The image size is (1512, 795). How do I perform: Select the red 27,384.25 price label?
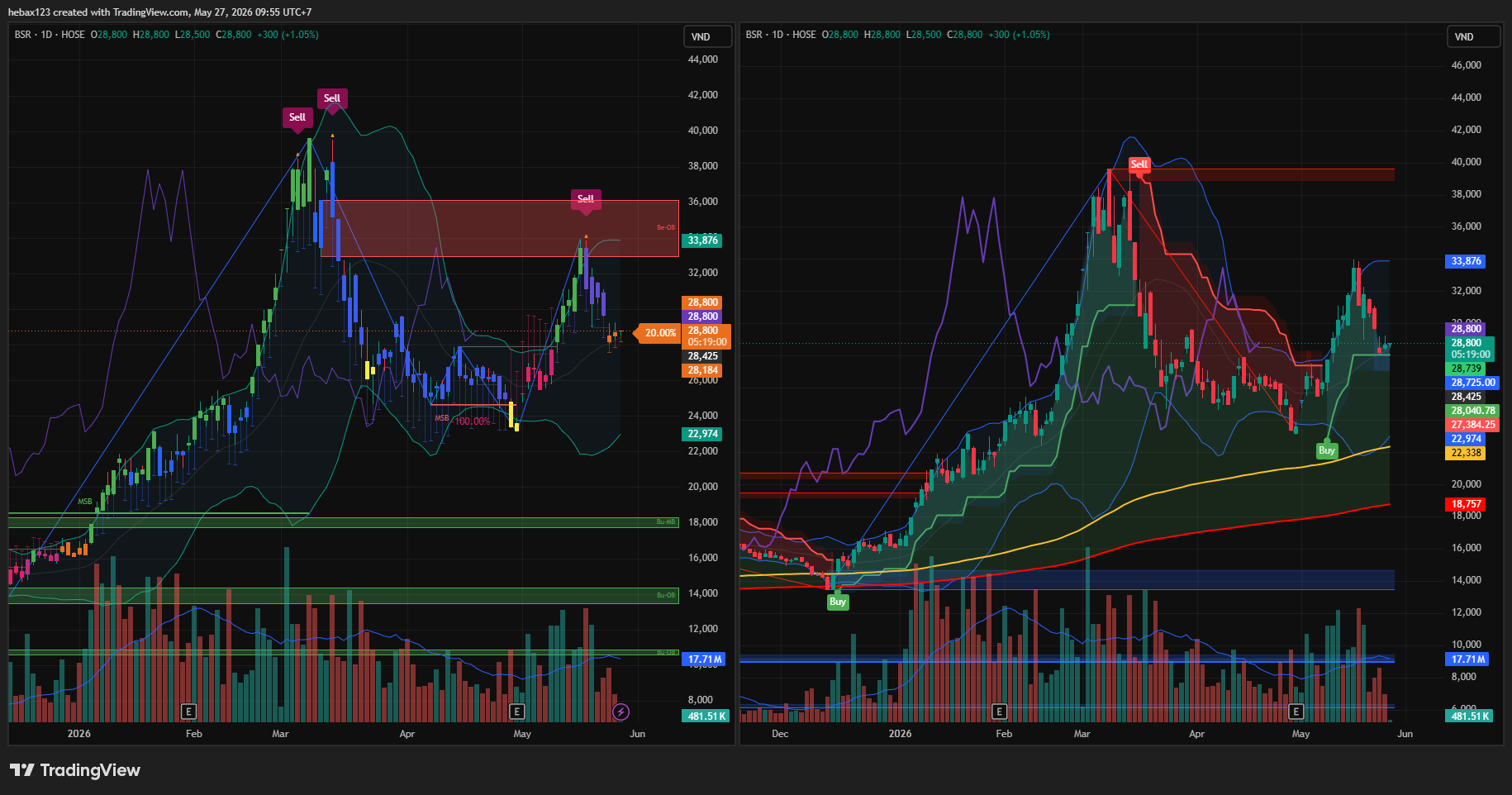tap(1473, 425)
